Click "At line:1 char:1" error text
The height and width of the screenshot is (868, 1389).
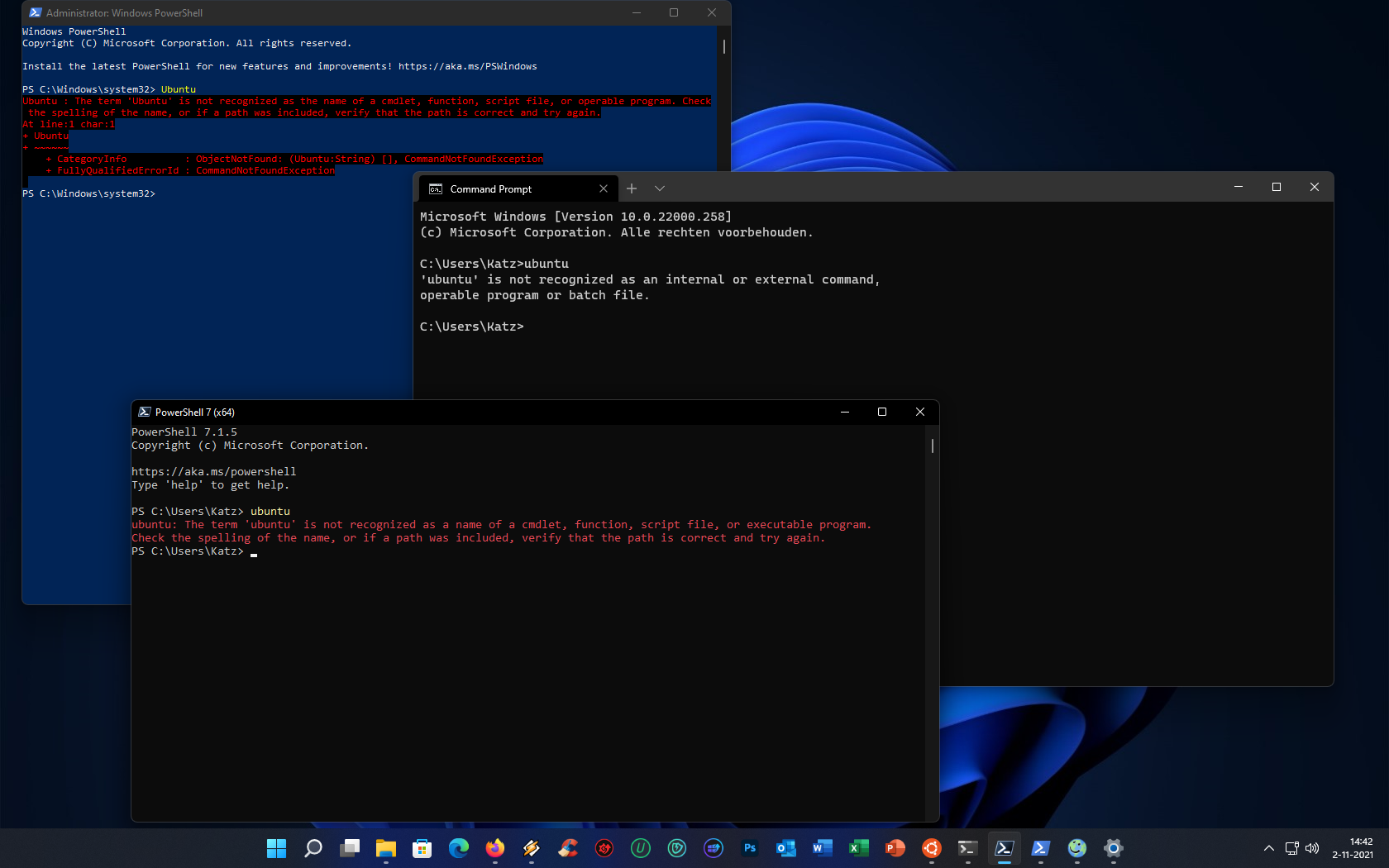click(69, 124)
